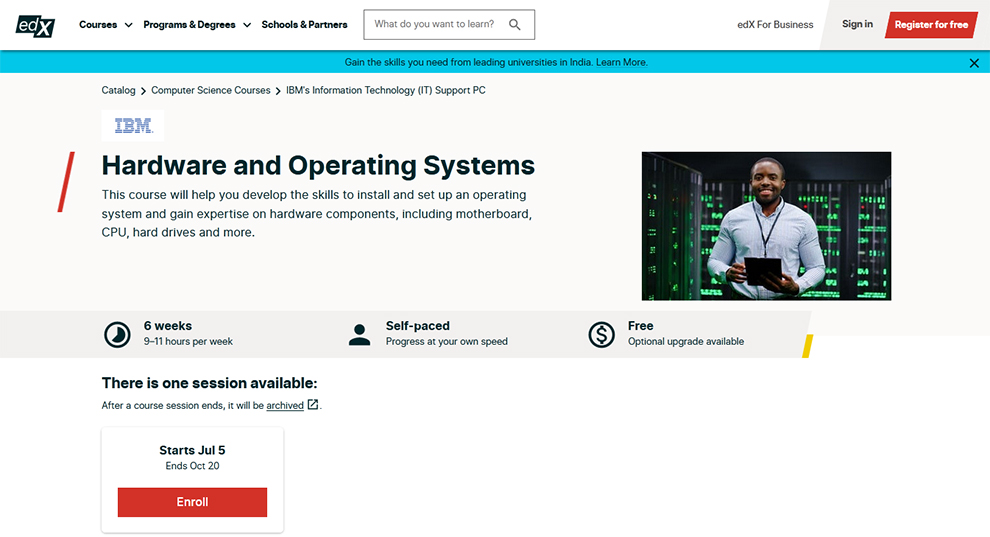Click Sign in
990x537 pixels.
pos(857,24)
